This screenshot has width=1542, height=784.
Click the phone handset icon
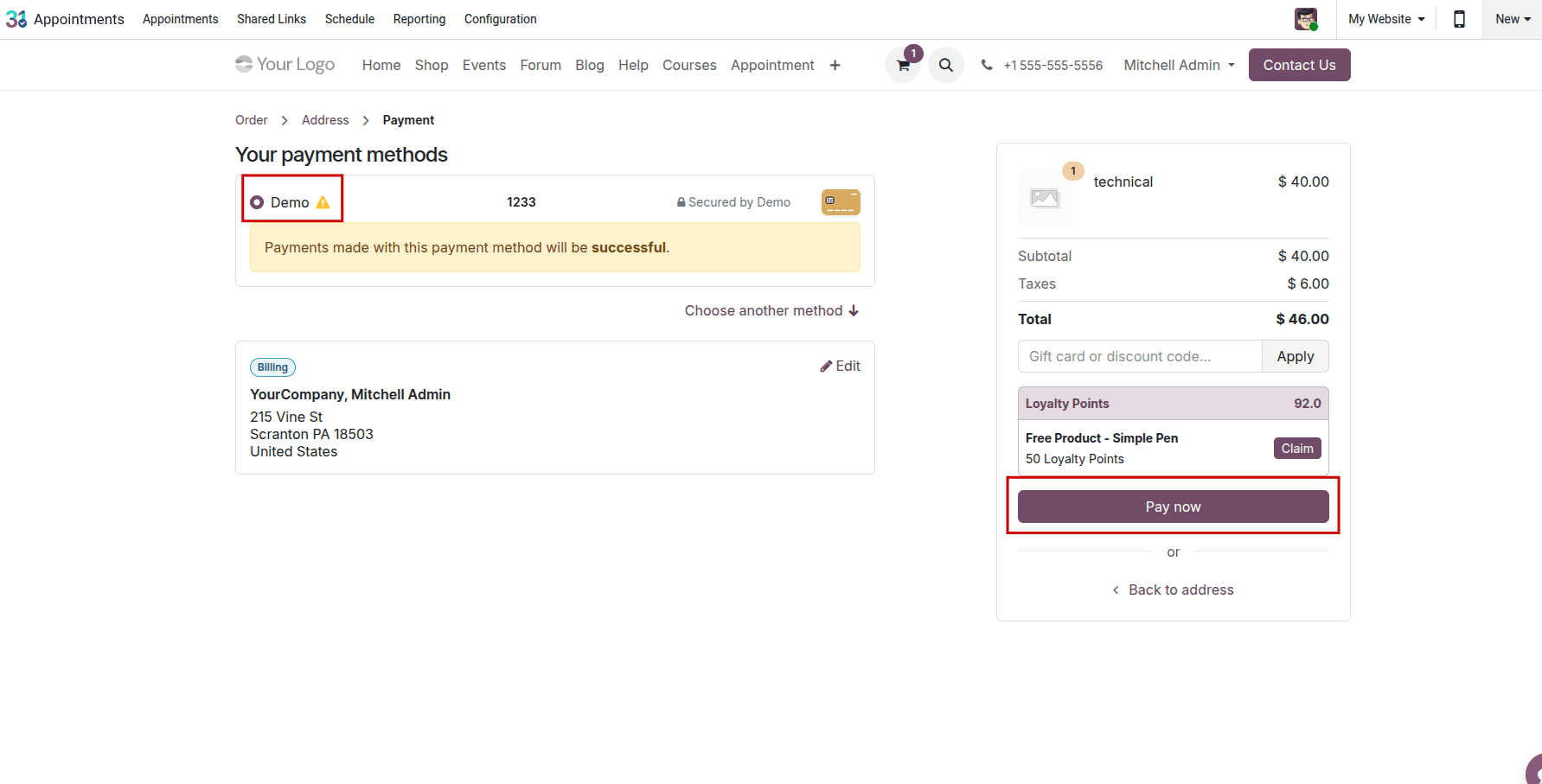(x=987, y=65)
